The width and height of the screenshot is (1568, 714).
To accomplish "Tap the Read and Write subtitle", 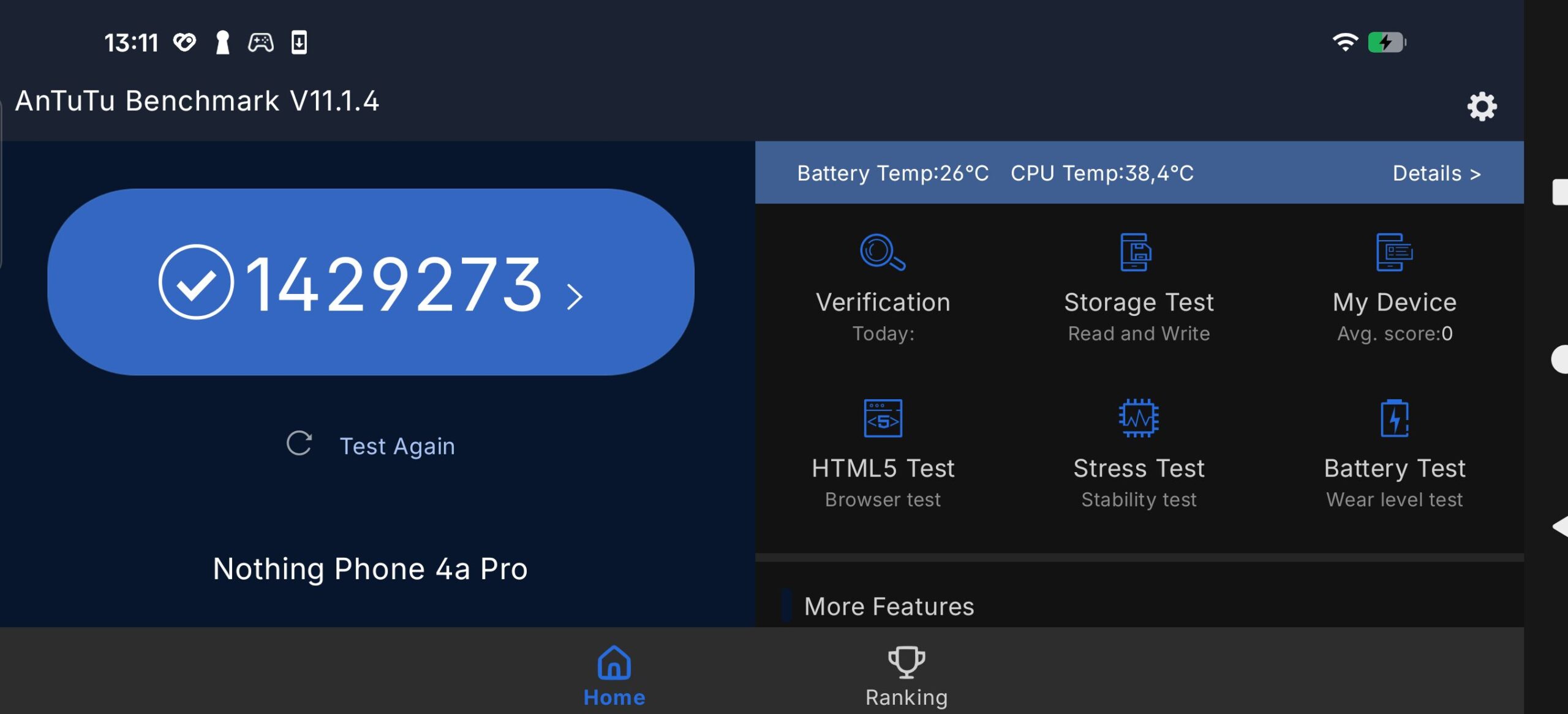I will 1139,334.
